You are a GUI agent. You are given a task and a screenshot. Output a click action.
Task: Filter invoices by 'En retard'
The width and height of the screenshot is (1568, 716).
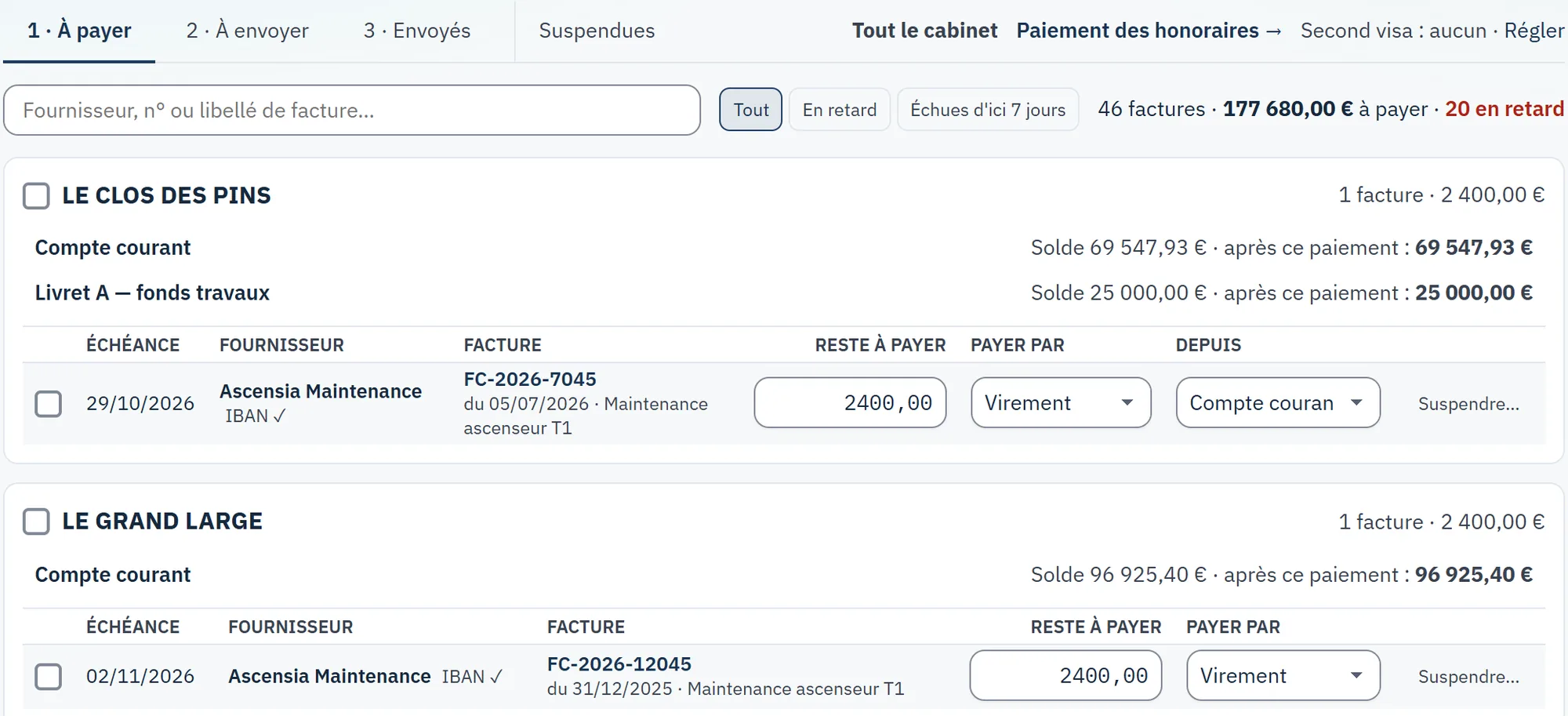840,110
